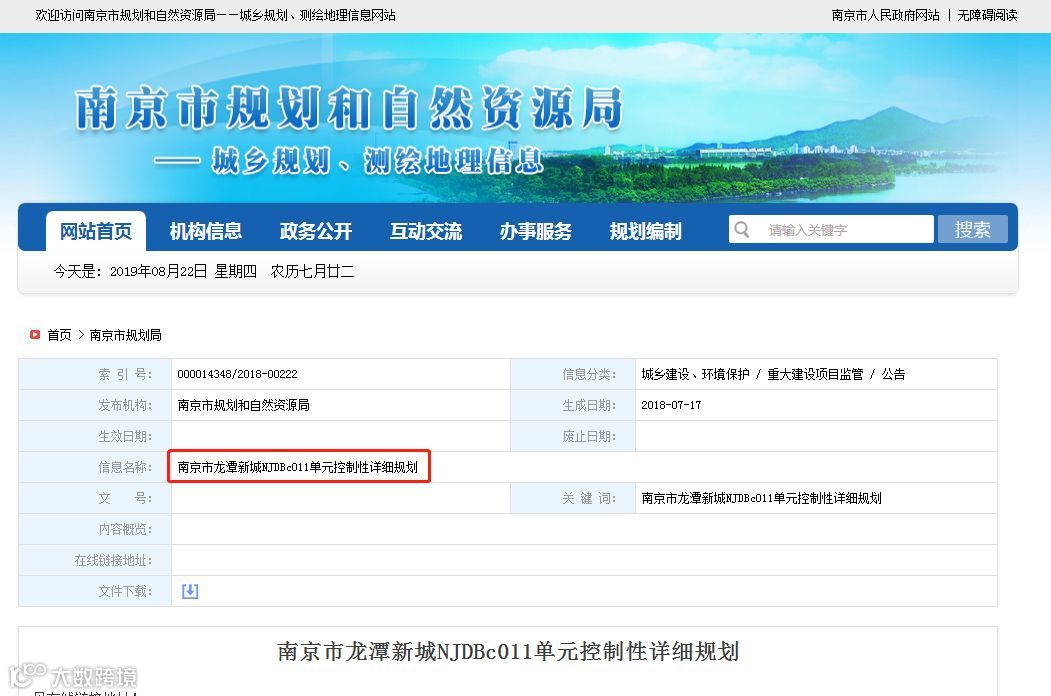Click the 索引号 label
This screenshot has height=696, width=1051.
point(125,374)
